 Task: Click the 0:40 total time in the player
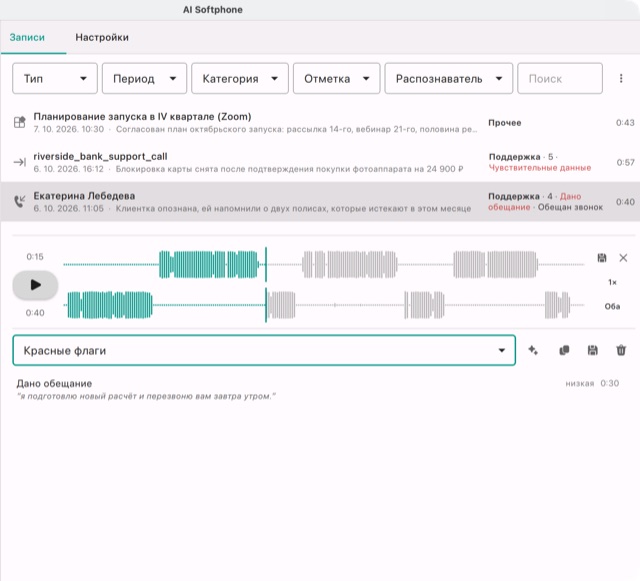tap(35, 313)
